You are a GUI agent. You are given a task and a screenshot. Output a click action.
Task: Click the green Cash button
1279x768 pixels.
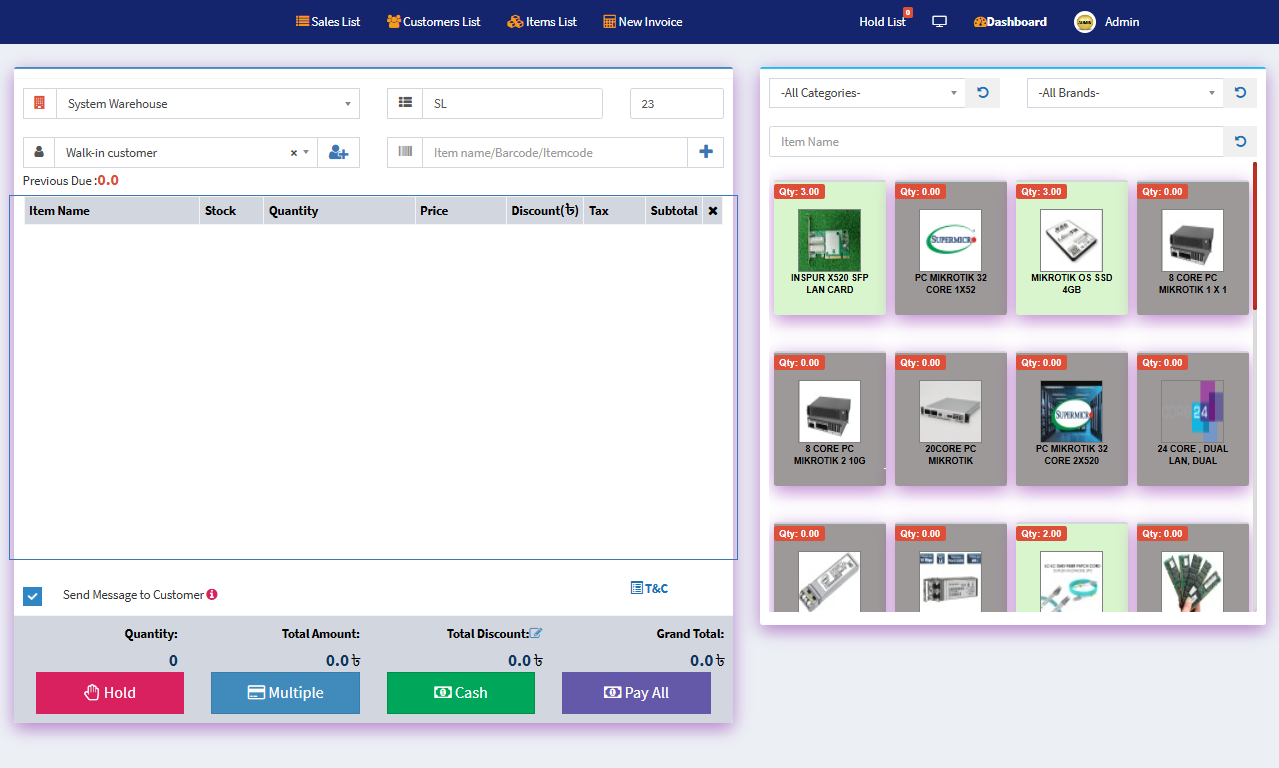tap(460, 693)
